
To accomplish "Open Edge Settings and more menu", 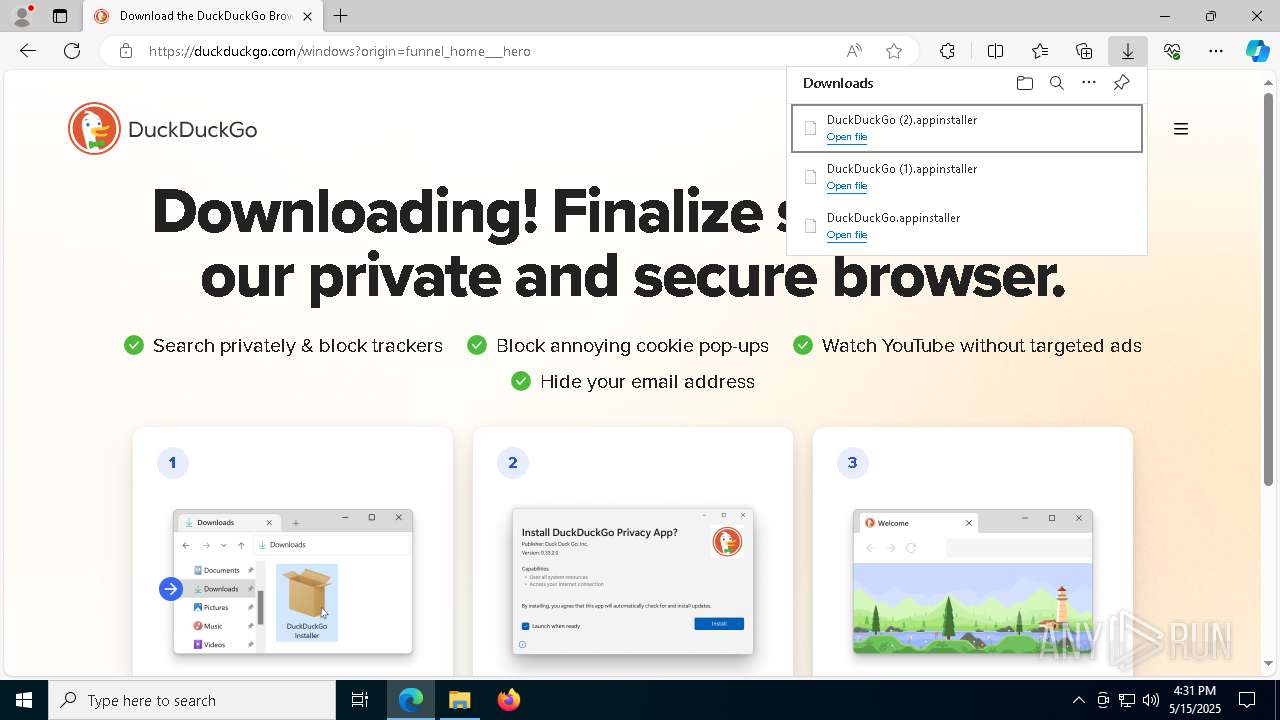I will (1216, 51).
